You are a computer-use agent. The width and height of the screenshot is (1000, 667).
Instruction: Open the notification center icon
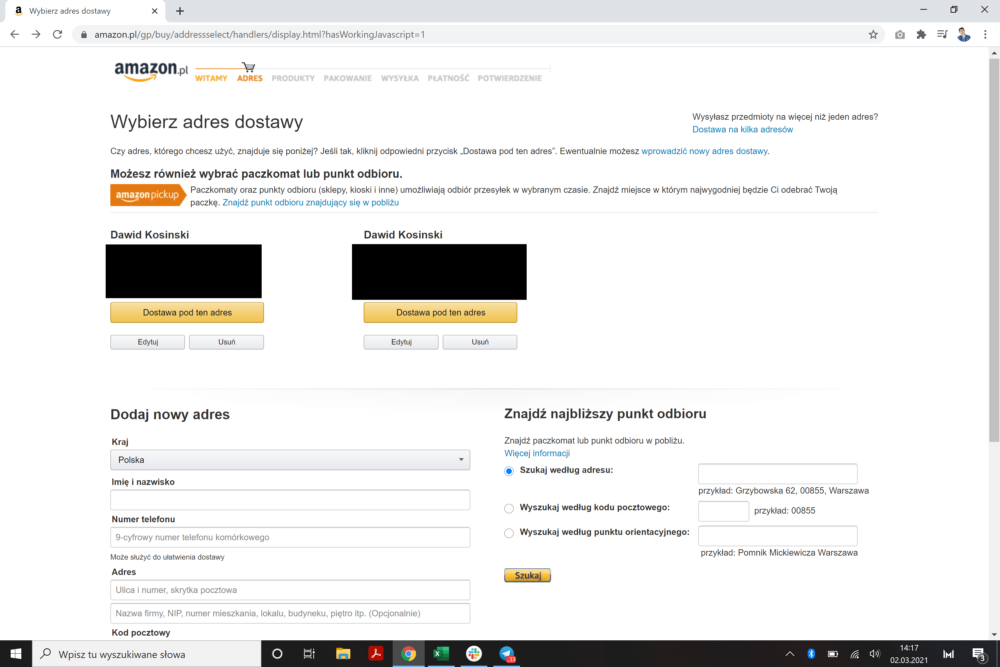pos(979,654)
